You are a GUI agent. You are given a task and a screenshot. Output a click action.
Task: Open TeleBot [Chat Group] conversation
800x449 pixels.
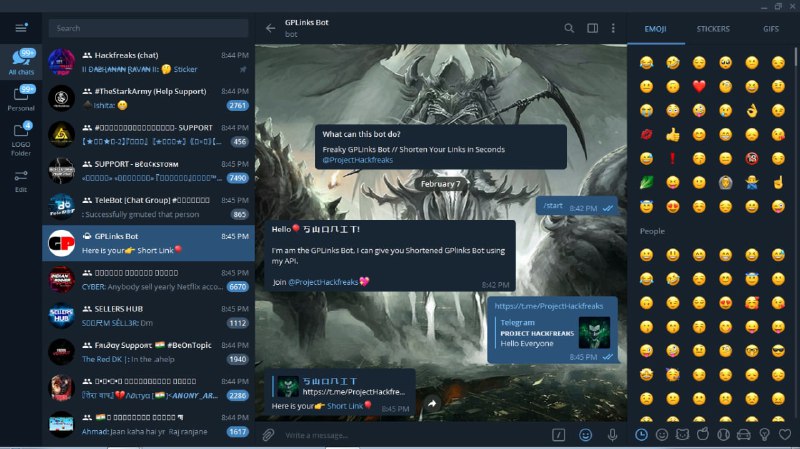[148, 207]
